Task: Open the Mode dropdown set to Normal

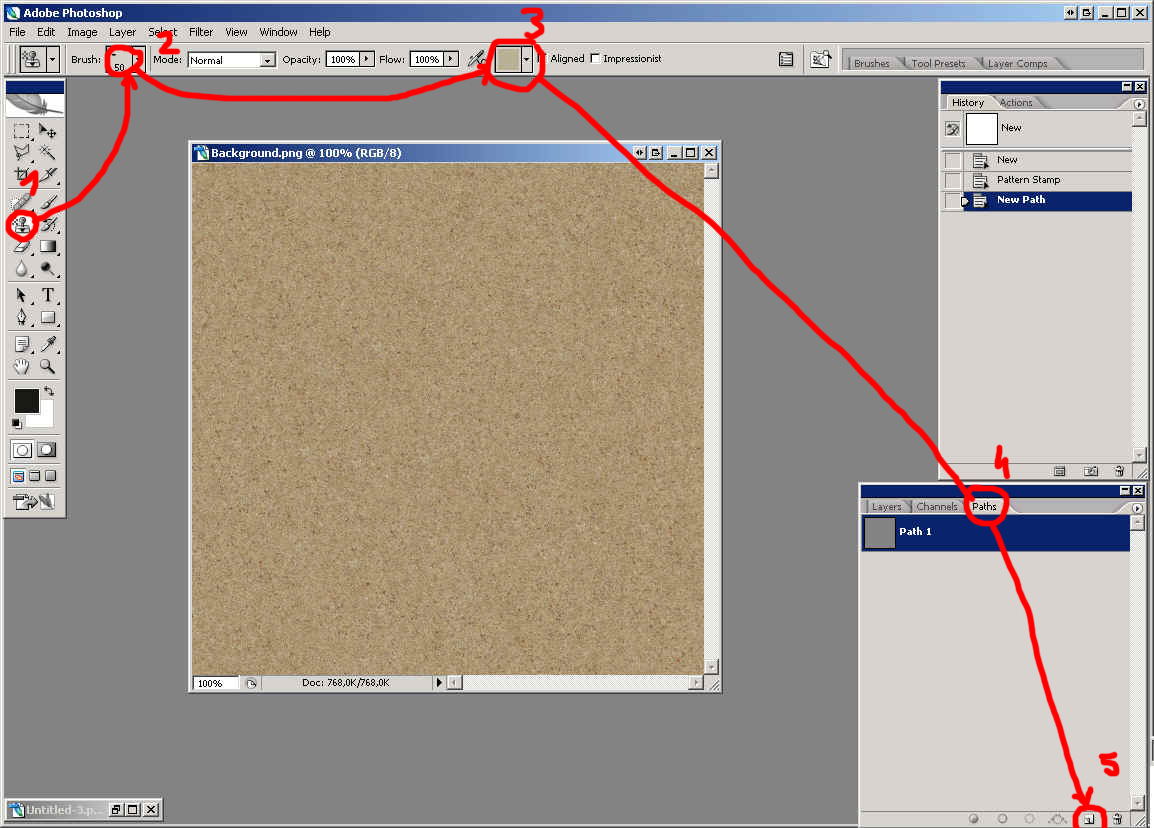Action: pos(267,60)
